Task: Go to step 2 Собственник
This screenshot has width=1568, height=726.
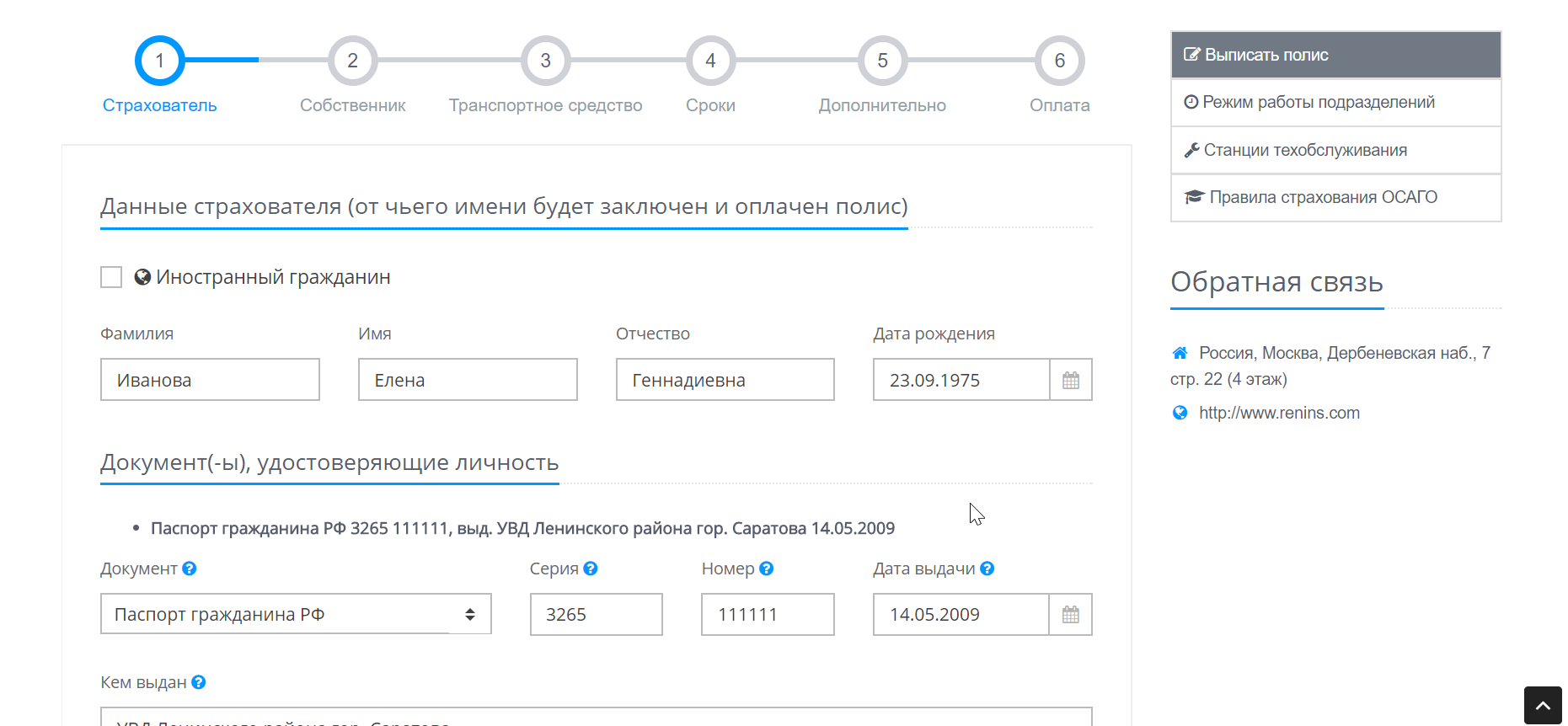Action: click(352, 61)
